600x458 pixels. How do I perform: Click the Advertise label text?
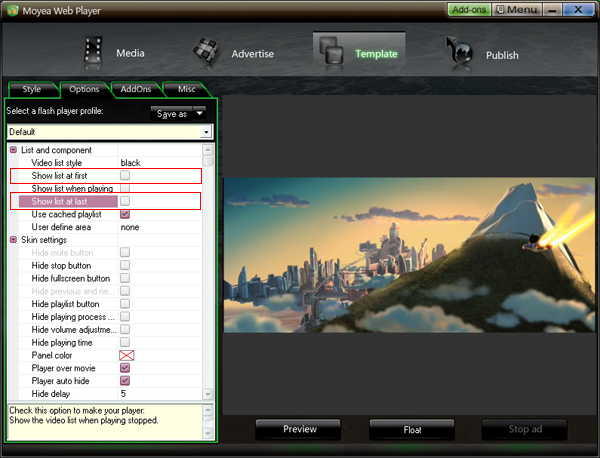coord(253,54)
